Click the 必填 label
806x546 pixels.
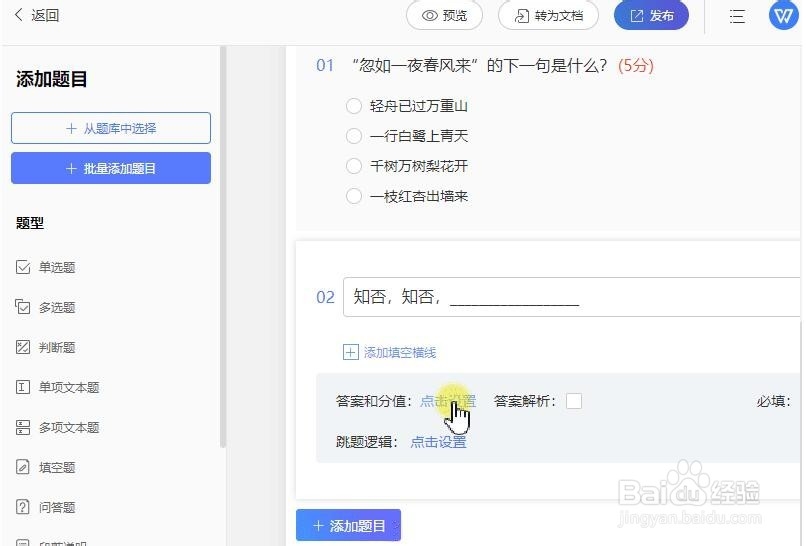[x=774, y=401]
